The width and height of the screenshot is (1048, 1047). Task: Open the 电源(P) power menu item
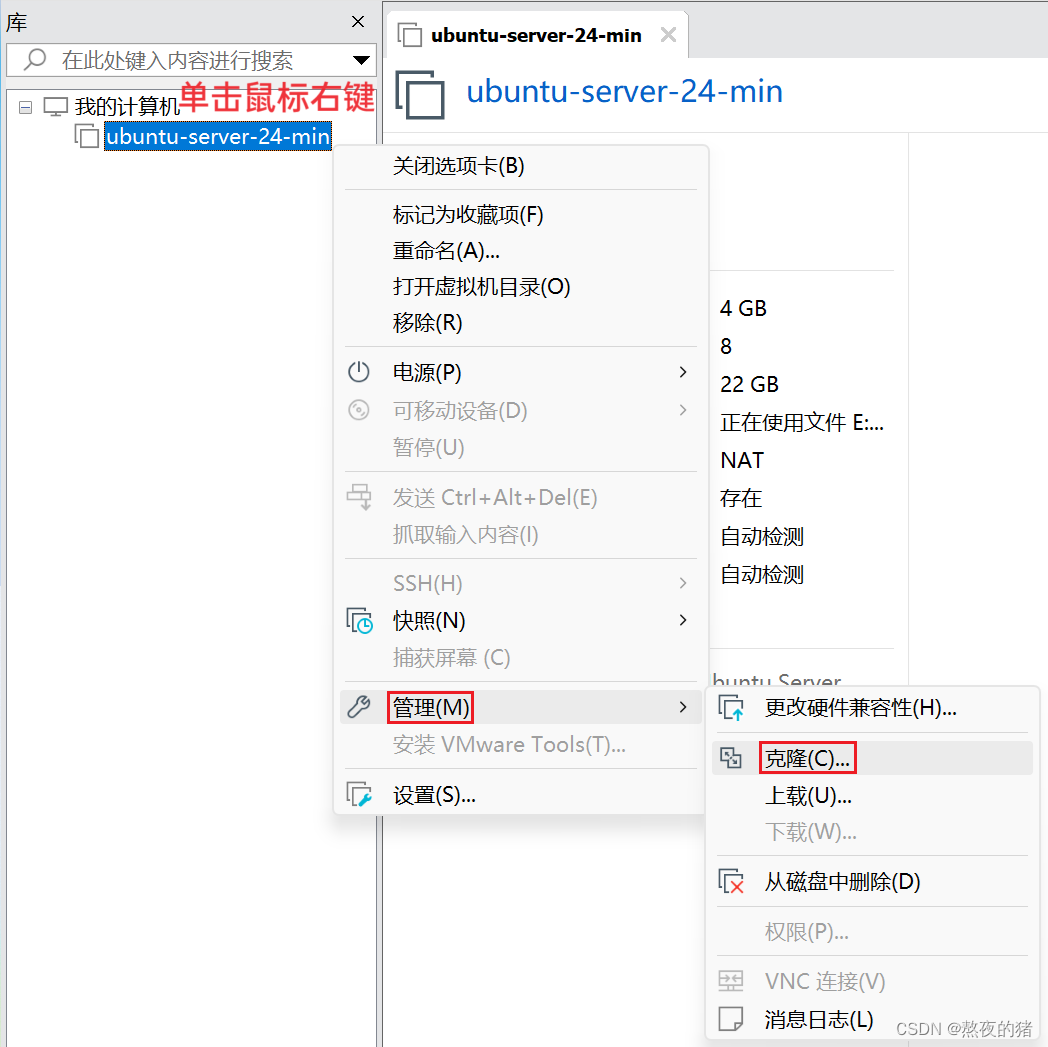tap(521, 372)
